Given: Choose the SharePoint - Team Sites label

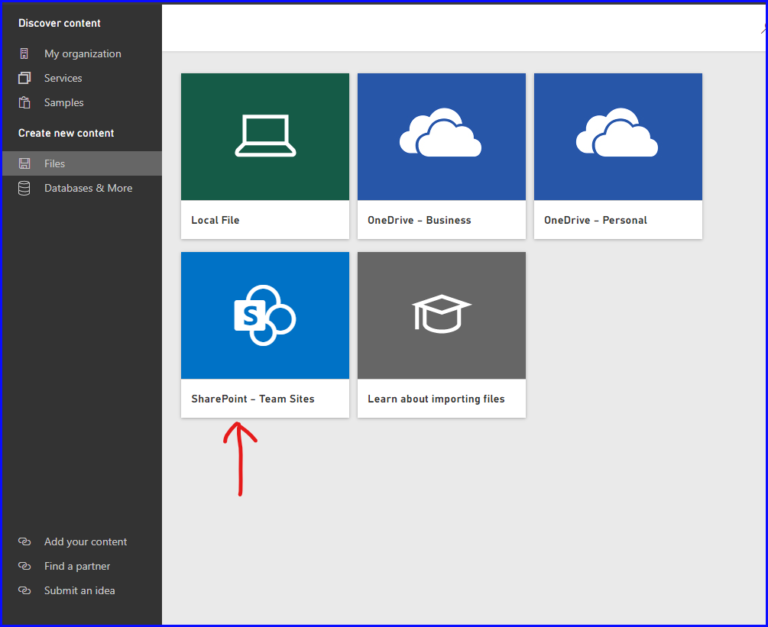Looking at the screenshot, I should pyautogui.click(x=253, y=399).
